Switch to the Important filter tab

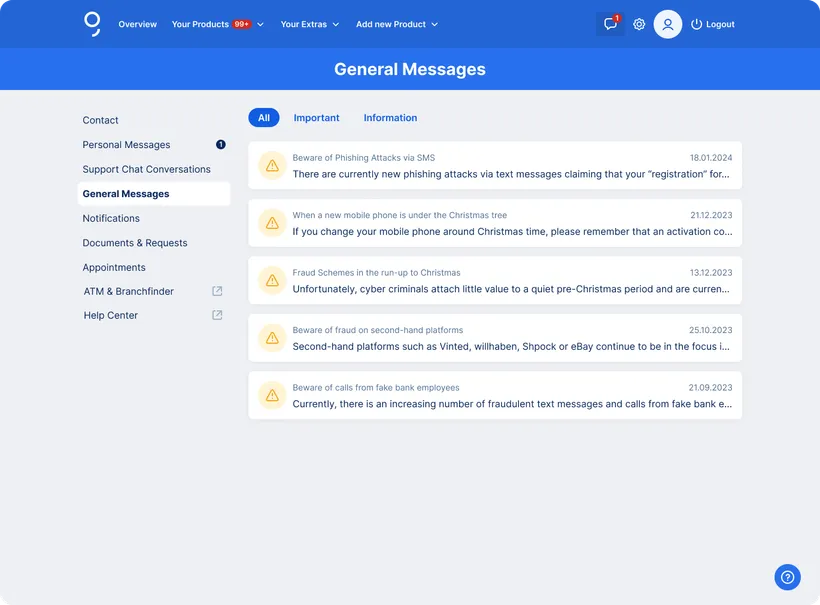316,118
